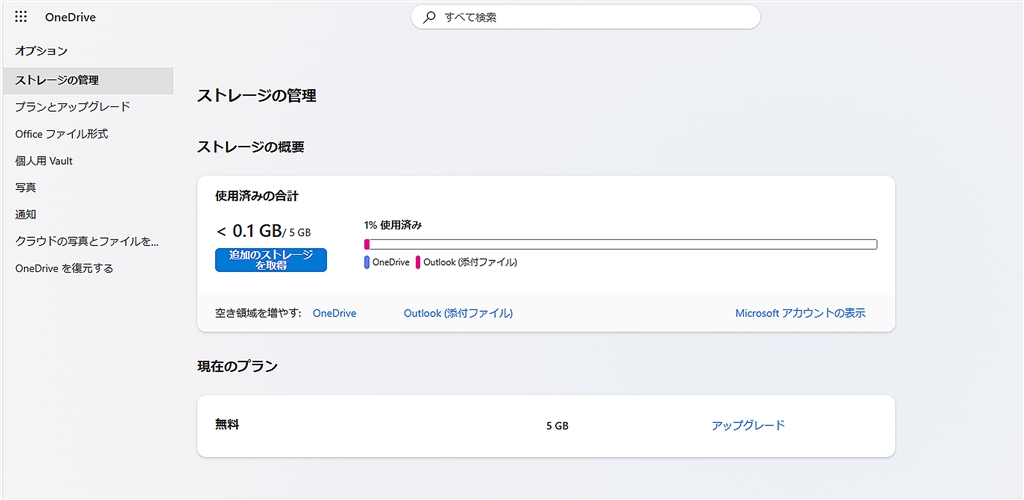1024x500 pixels.
Task: Click the search magnifier icon
Action: pos(429,18)
